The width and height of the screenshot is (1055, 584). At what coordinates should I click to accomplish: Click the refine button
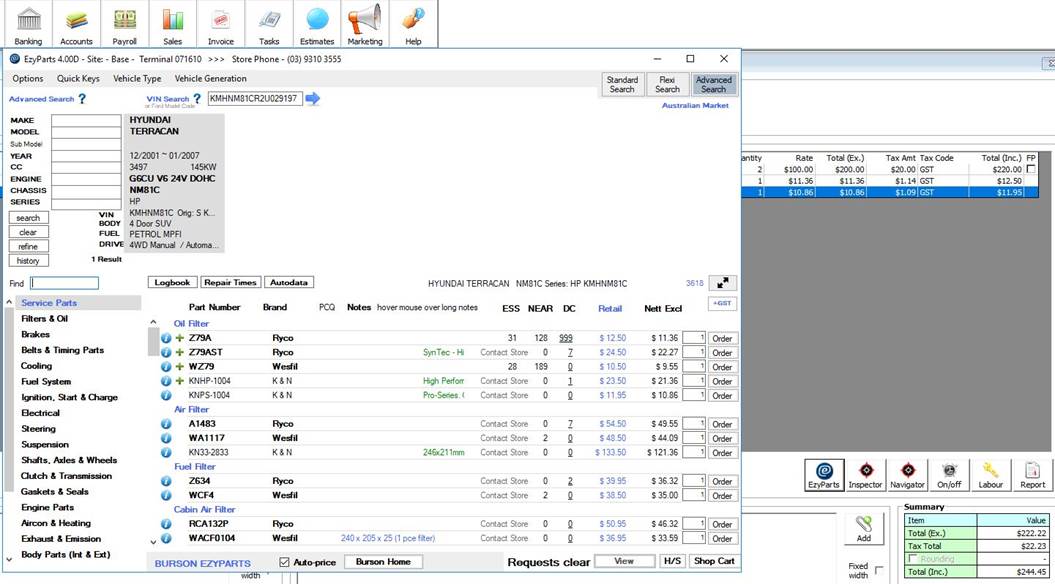28,246
